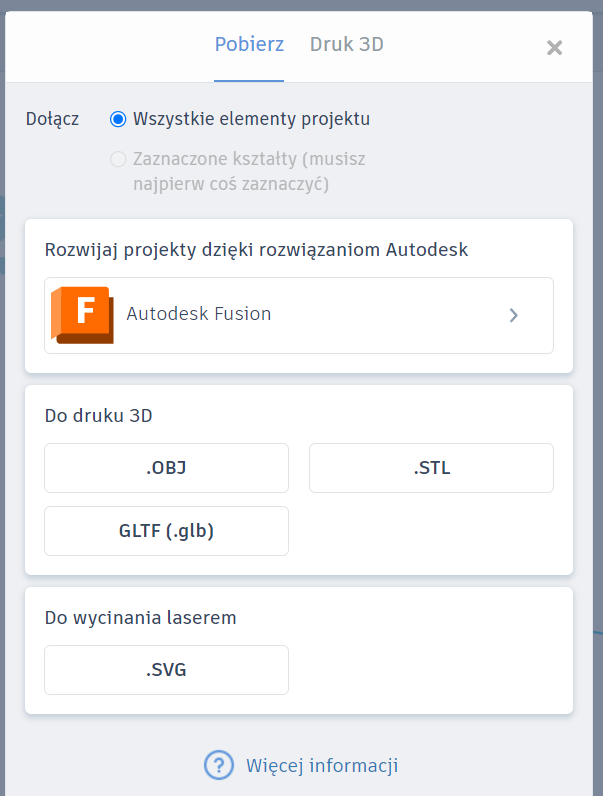Click the Dołącz label
The image size is (603, 796).
point(52,119)
